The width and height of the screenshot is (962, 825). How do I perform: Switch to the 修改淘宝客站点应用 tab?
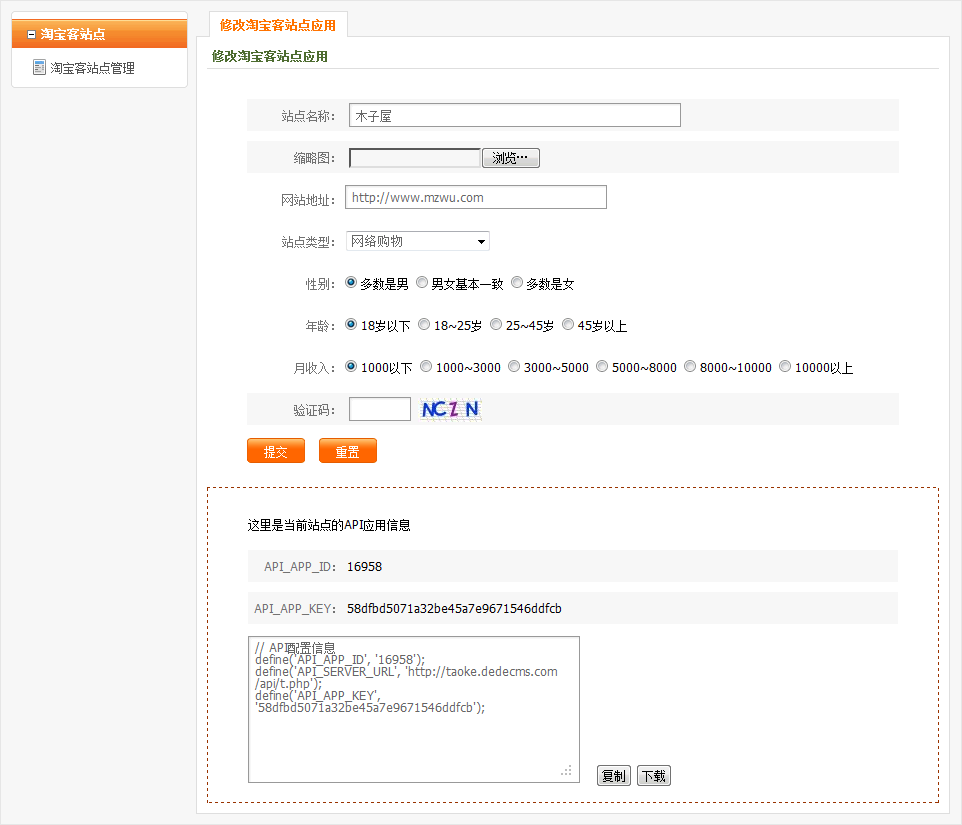[x=278, y=25]
